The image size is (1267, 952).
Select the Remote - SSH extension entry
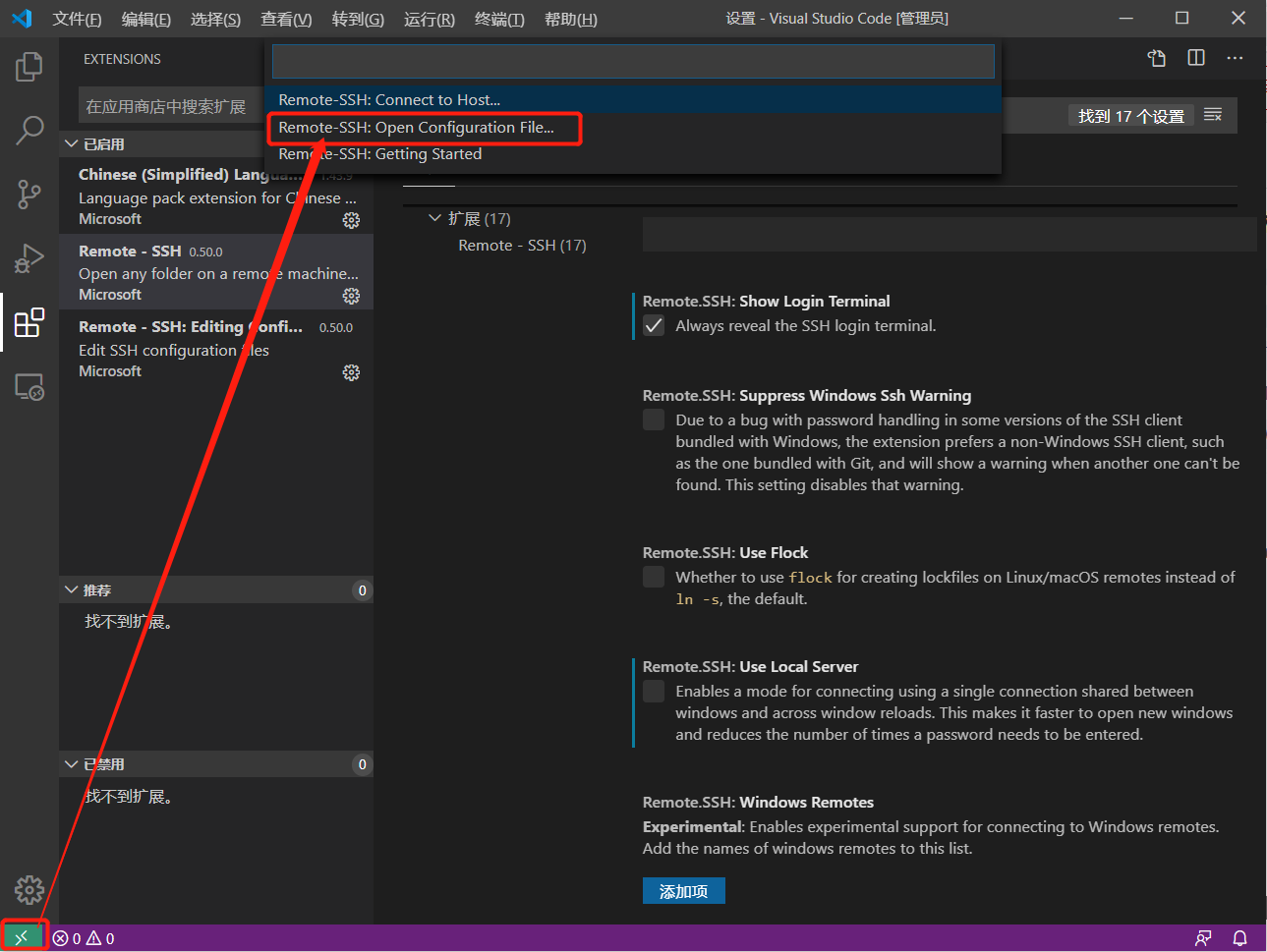pos(216,272)
